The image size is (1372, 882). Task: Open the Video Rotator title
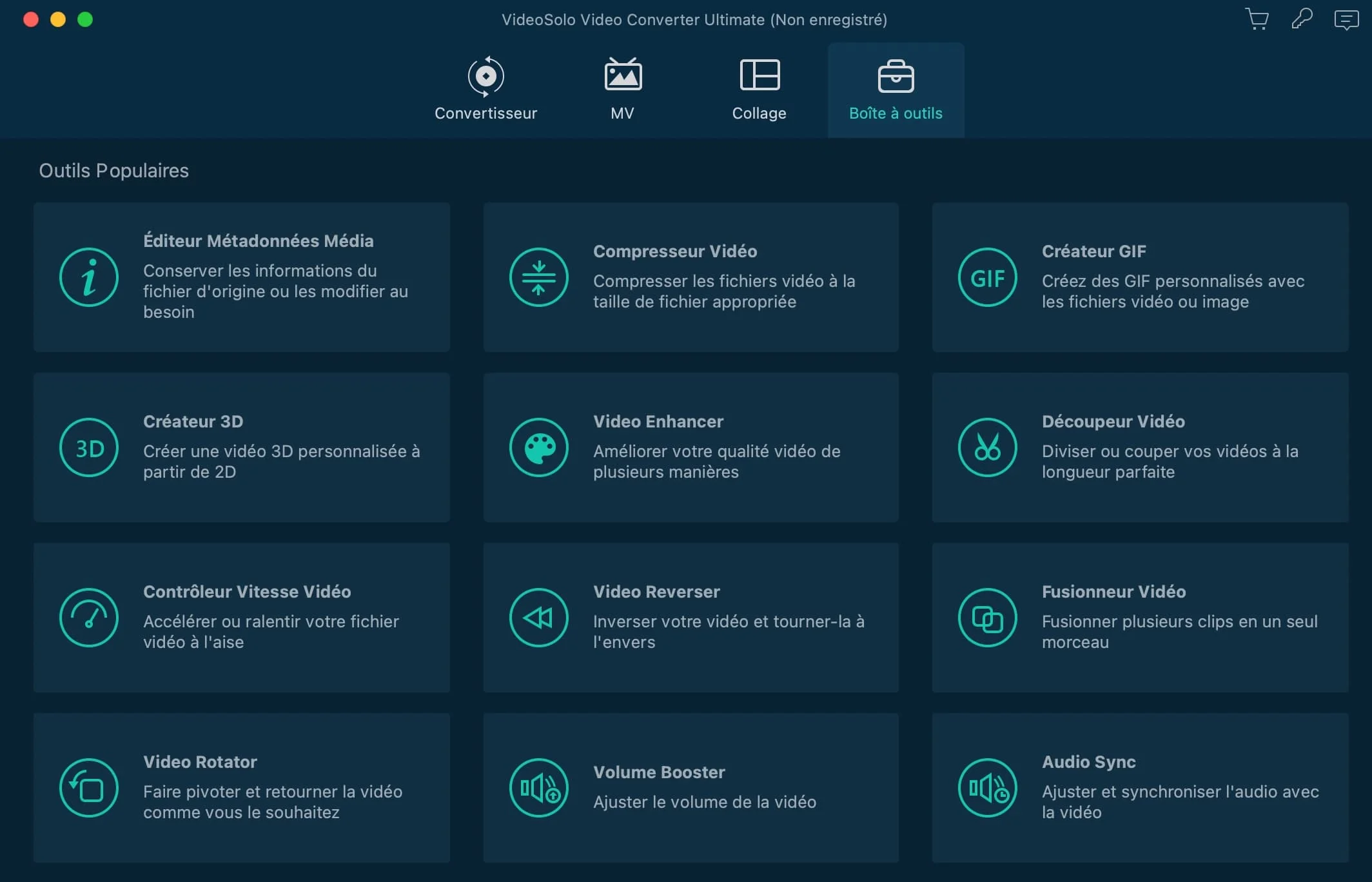200,762
